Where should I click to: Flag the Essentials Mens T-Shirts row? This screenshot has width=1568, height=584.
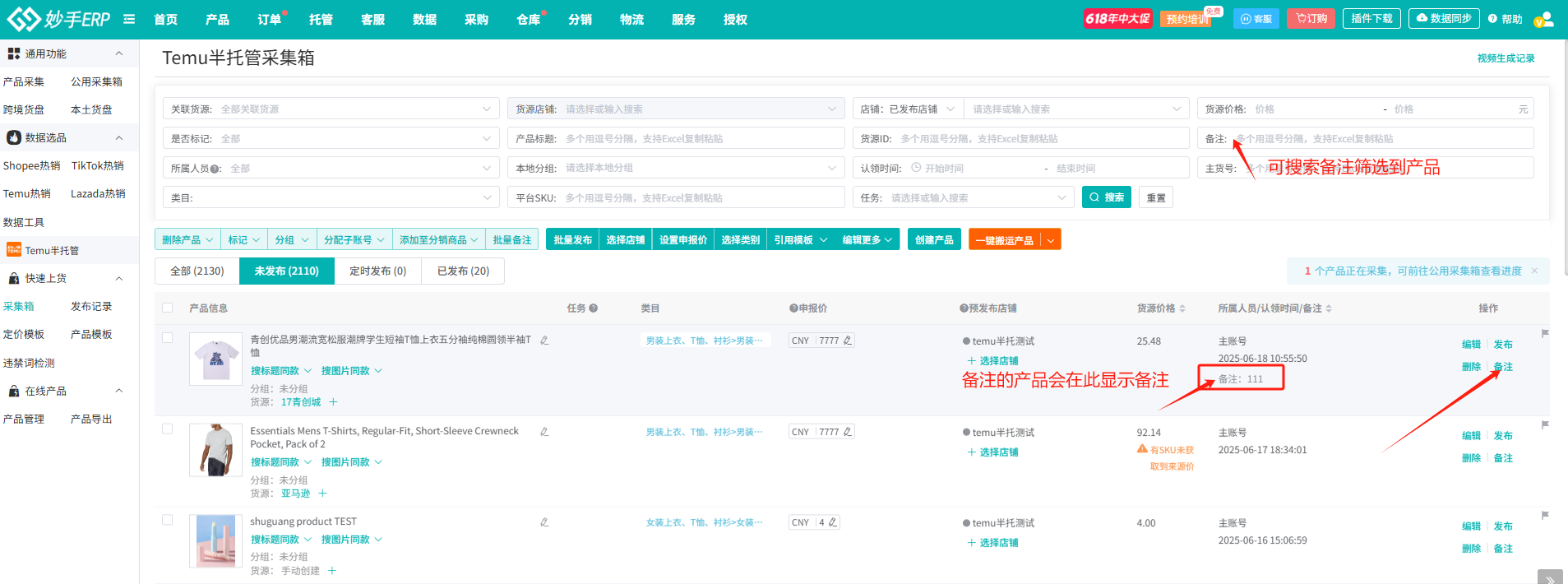[x=1545, y=424]
